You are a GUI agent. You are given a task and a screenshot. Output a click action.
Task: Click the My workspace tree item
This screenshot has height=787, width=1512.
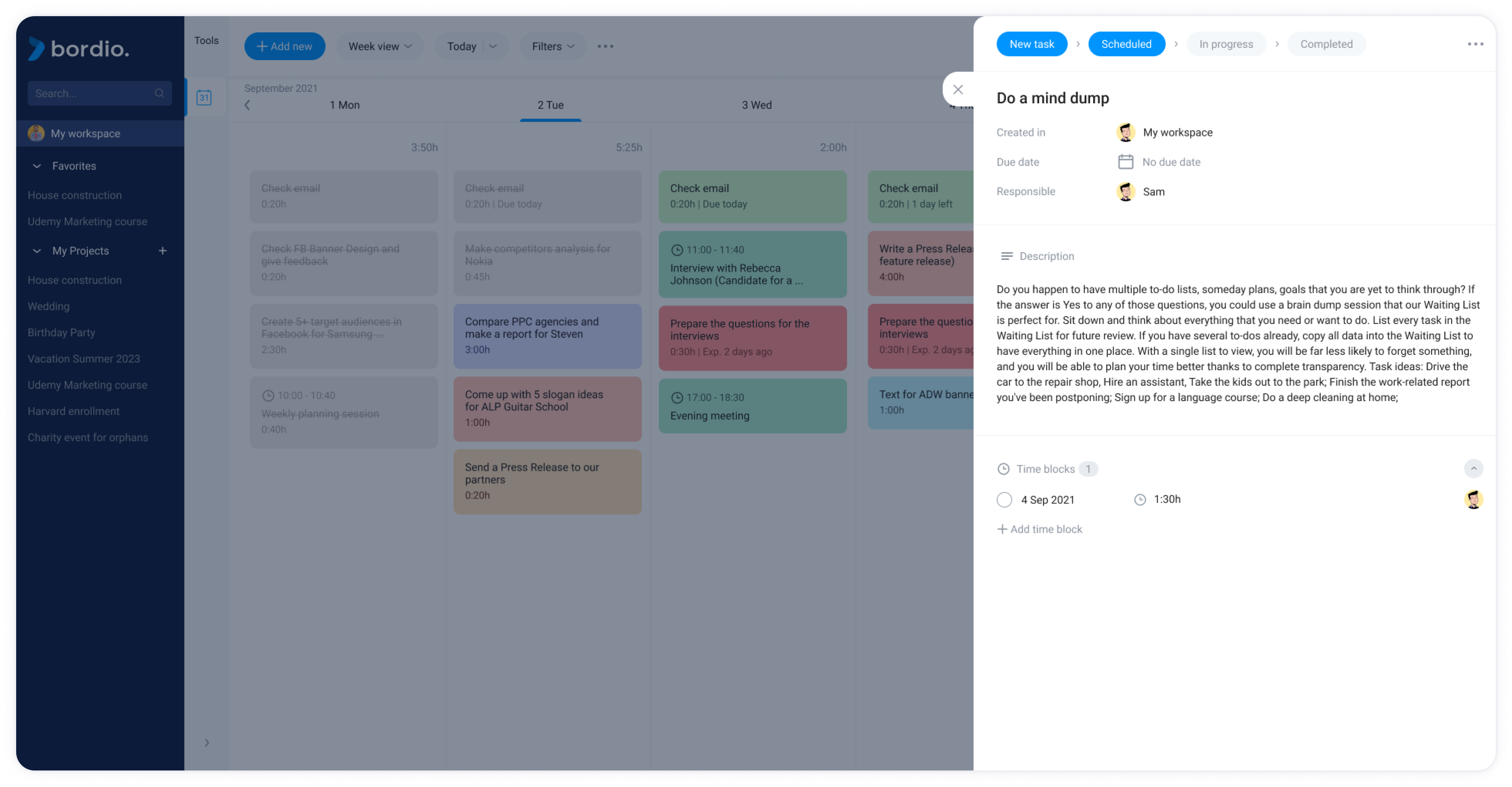(85, 133)
